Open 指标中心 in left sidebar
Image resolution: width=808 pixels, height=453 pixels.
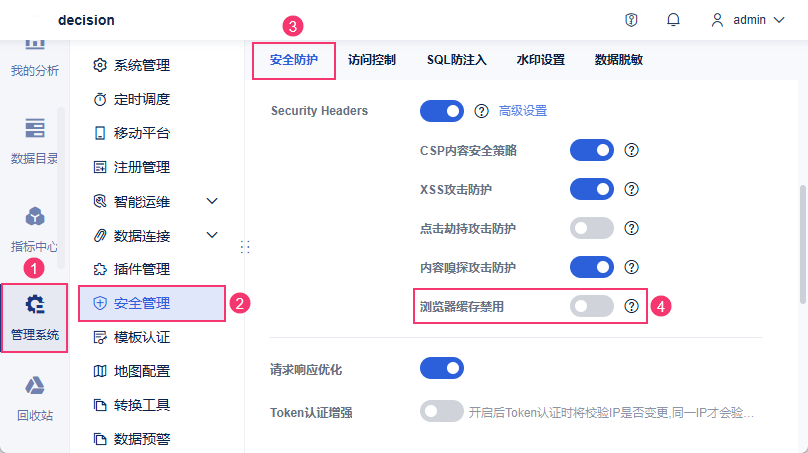(x=35, y=229)
